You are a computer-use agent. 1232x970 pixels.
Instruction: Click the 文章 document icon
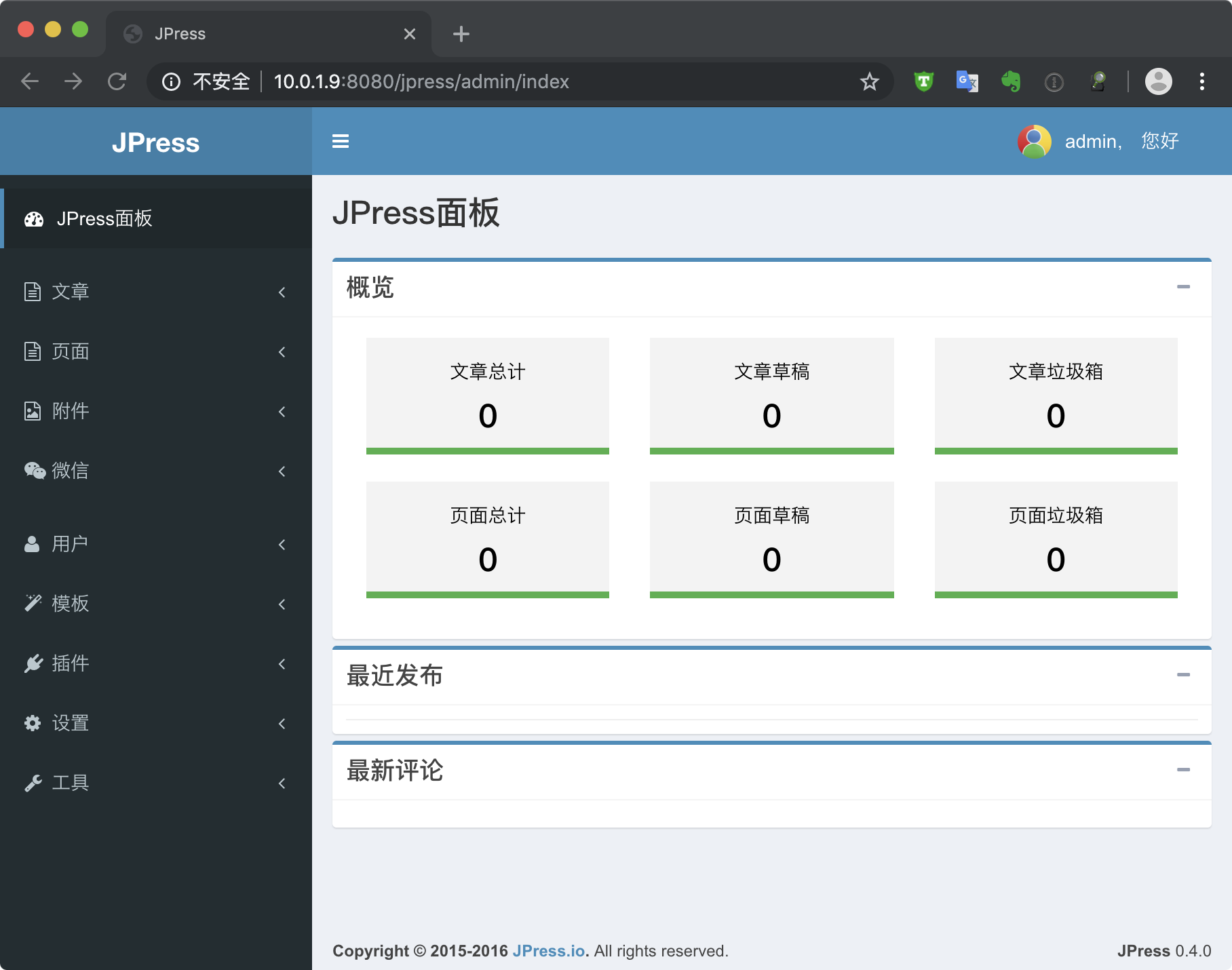pyautogui.click(x=33, y=292)
